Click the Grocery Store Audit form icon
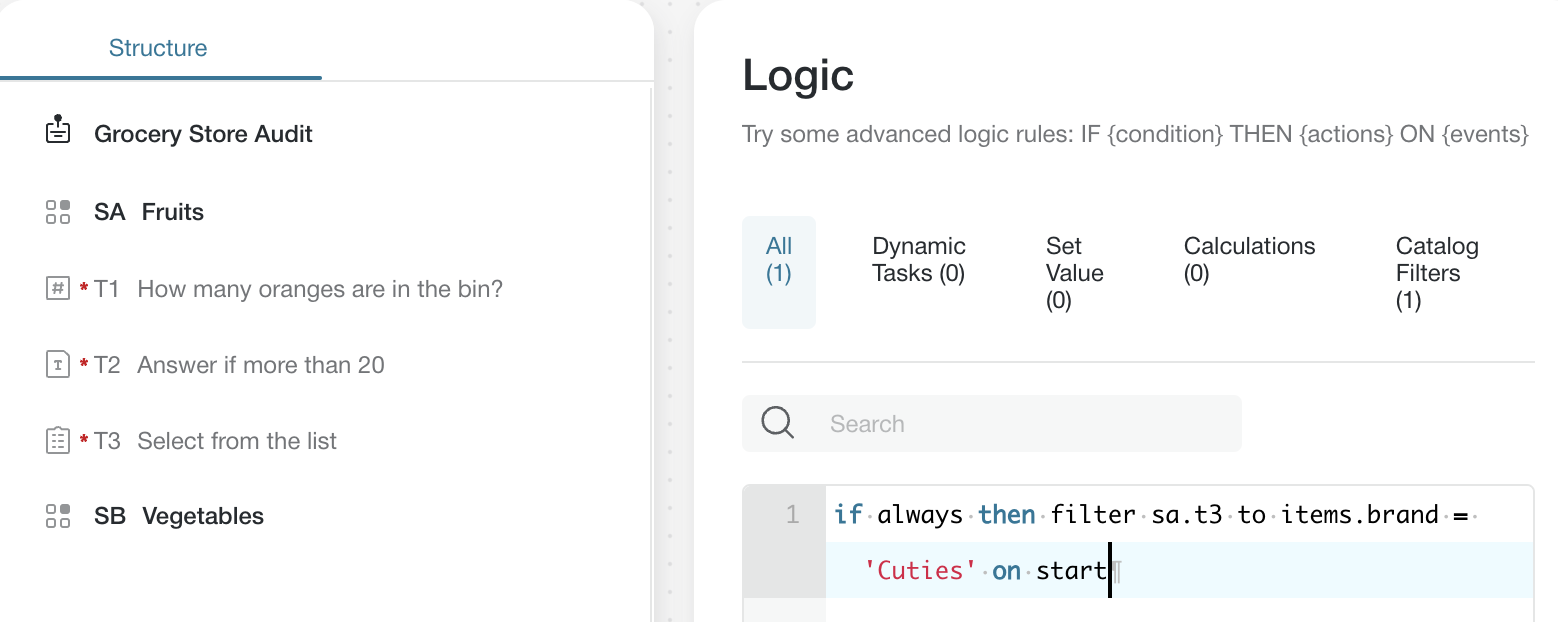1558x622 pixels. coord(58,130)
